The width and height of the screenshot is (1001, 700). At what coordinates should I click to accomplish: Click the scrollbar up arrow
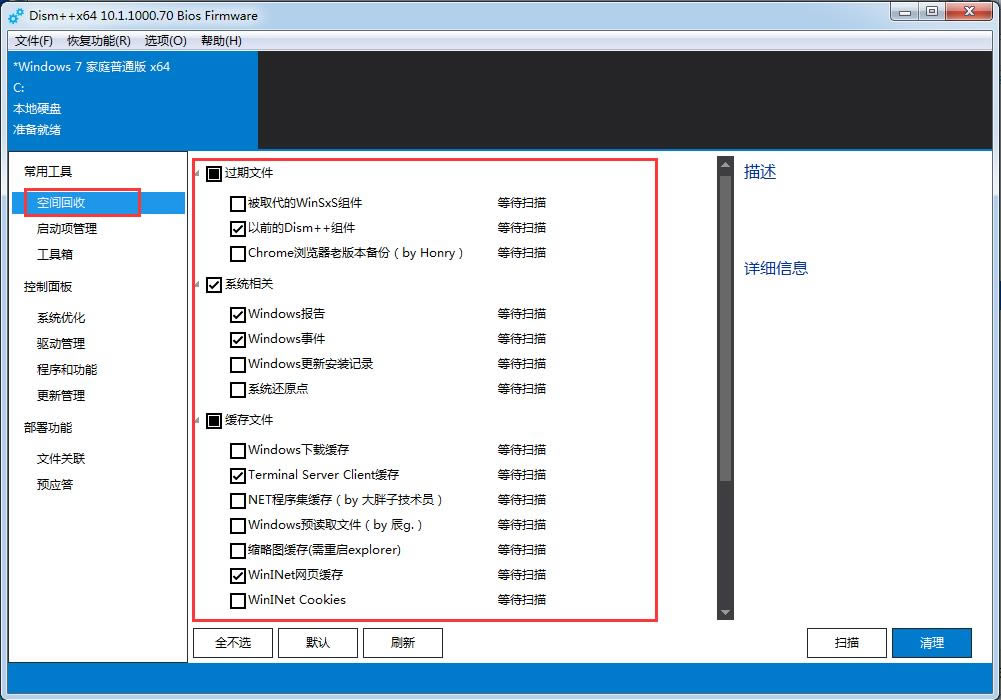pyautogui.click(x=725, y=165)
